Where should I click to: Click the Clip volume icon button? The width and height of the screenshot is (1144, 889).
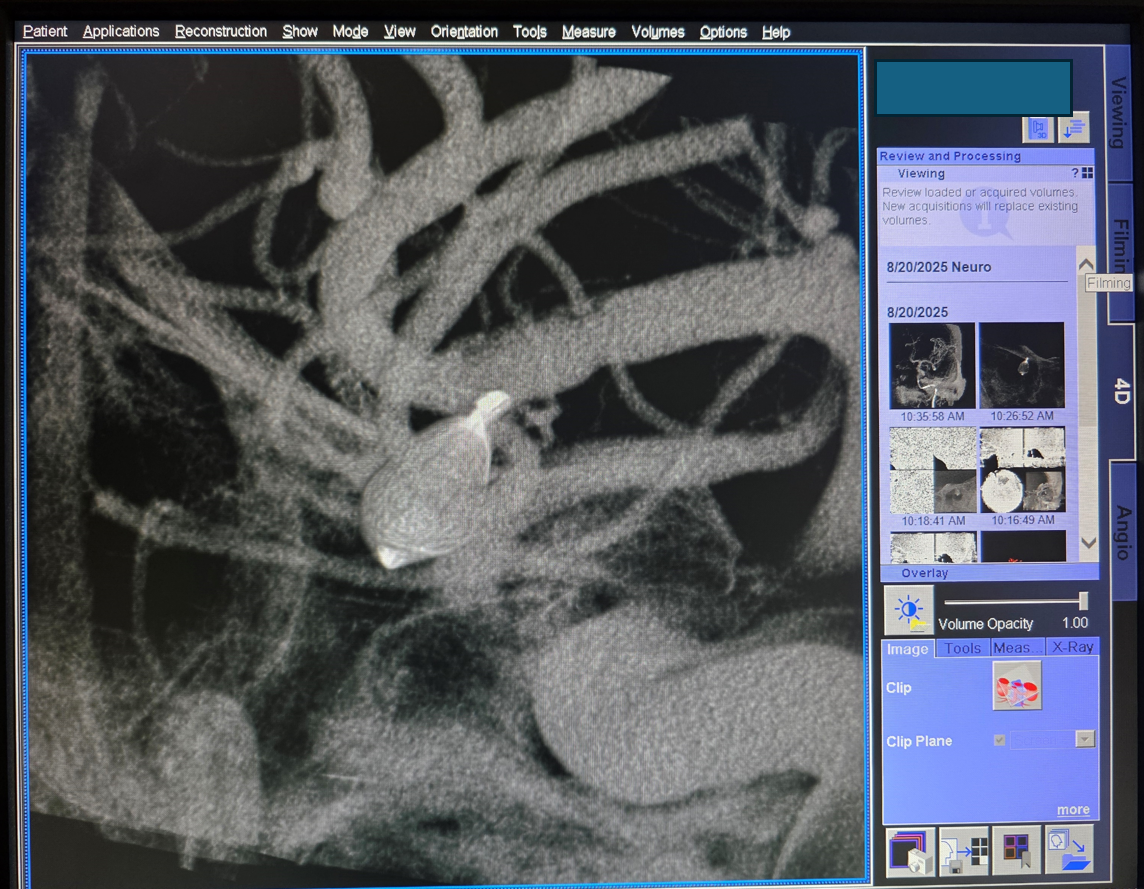1017,686
